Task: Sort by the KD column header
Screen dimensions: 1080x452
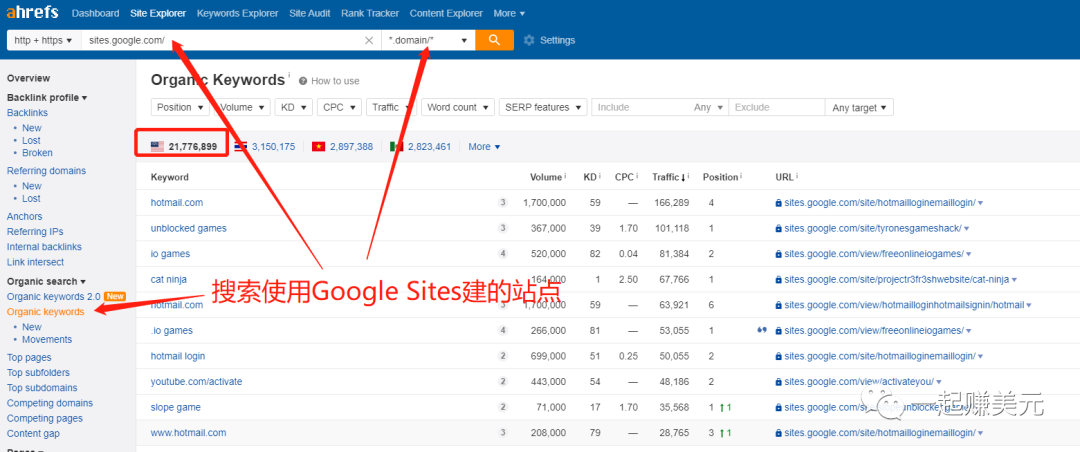Action: coord(590,177)
